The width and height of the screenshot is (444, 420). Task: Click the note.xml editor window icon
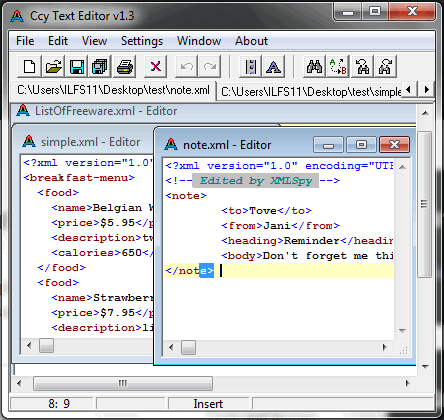[x=171, y=145]
